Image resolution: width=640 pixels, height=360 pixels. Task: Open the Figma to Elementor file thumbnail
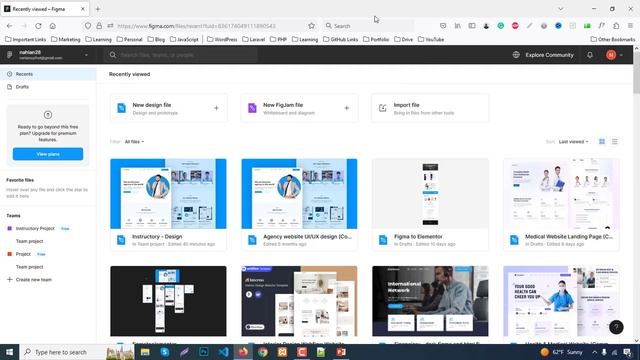[430, 194]
